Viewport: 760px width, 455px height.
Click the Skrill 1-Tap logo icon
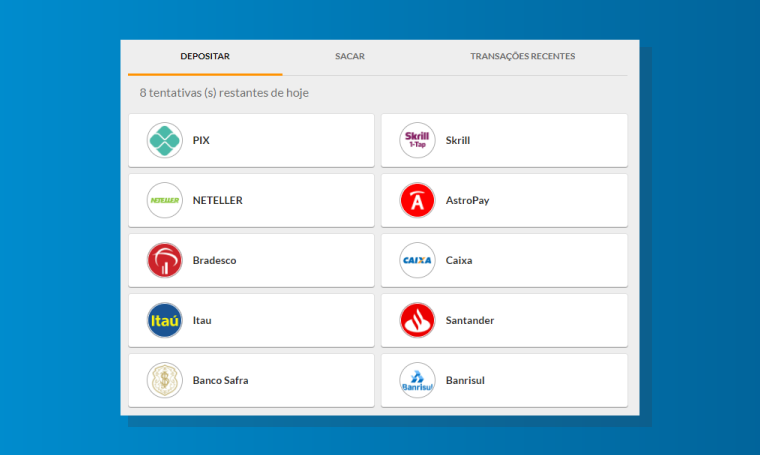pos(417,140)
